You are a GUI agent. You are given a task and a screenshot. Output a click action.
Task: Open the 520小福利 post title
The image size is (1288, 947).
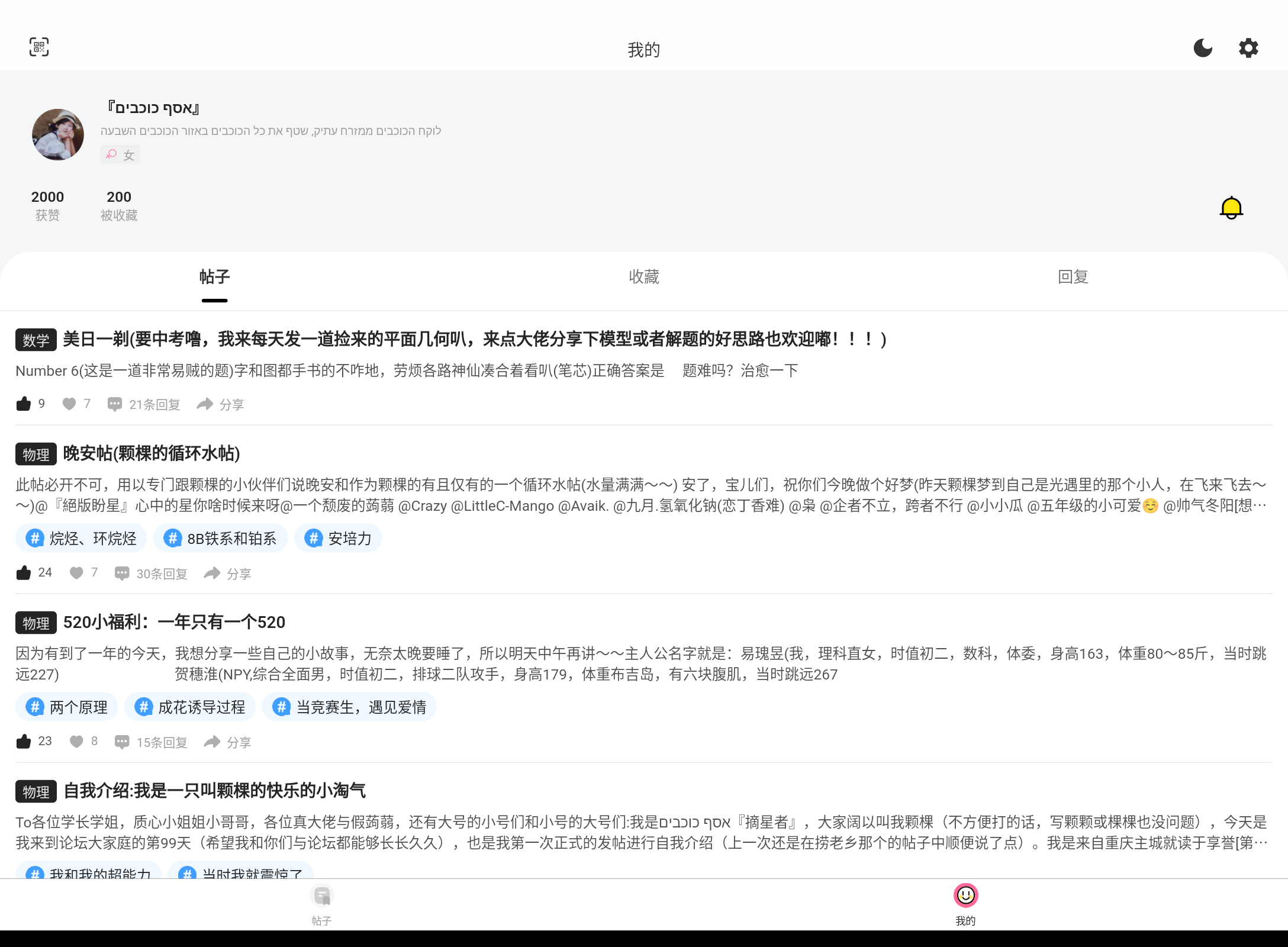click(174, 622)
